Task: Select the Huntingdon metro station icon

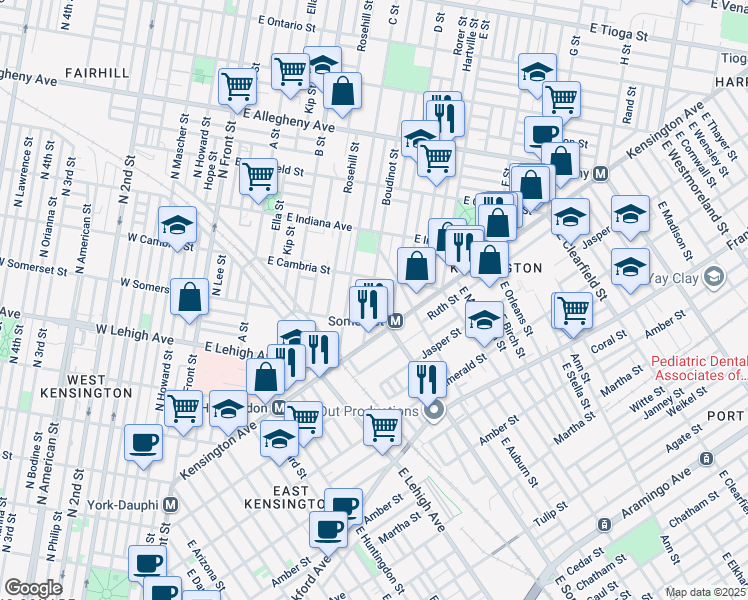Action: coord(279,408)
